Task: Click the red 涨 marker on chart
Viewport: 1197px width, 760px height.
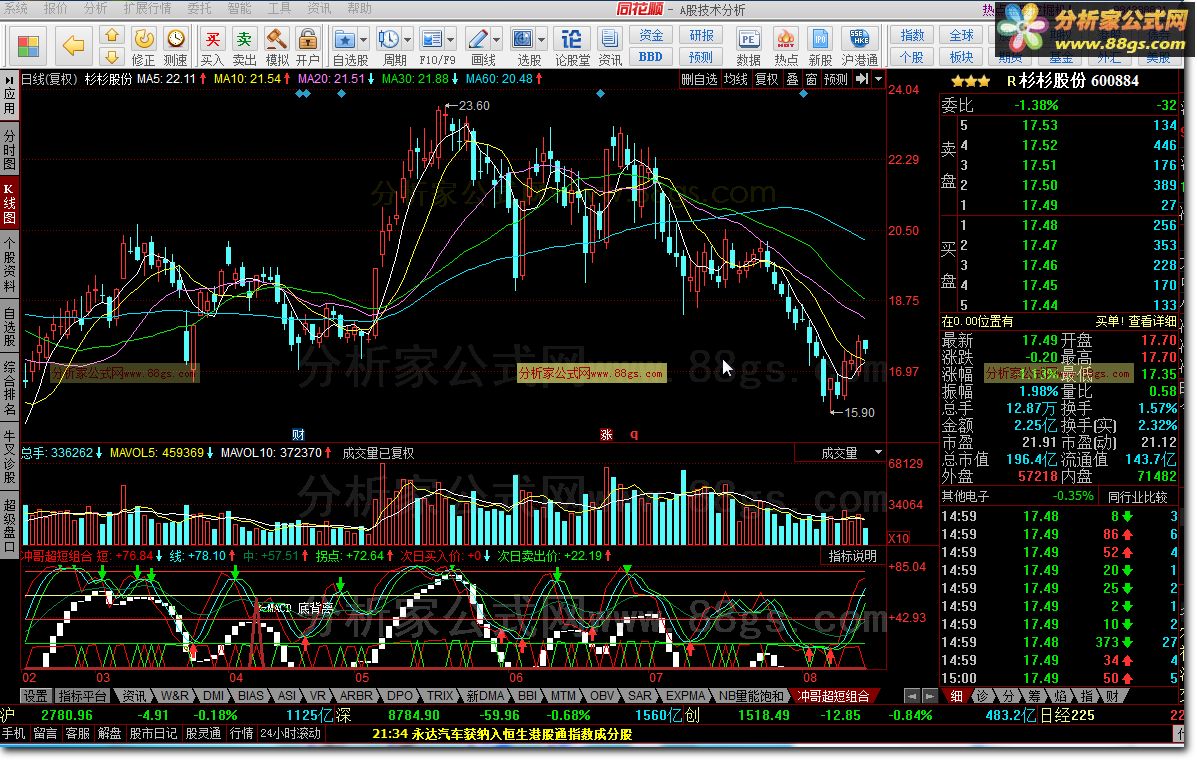Action: click(x=606, y=434)
